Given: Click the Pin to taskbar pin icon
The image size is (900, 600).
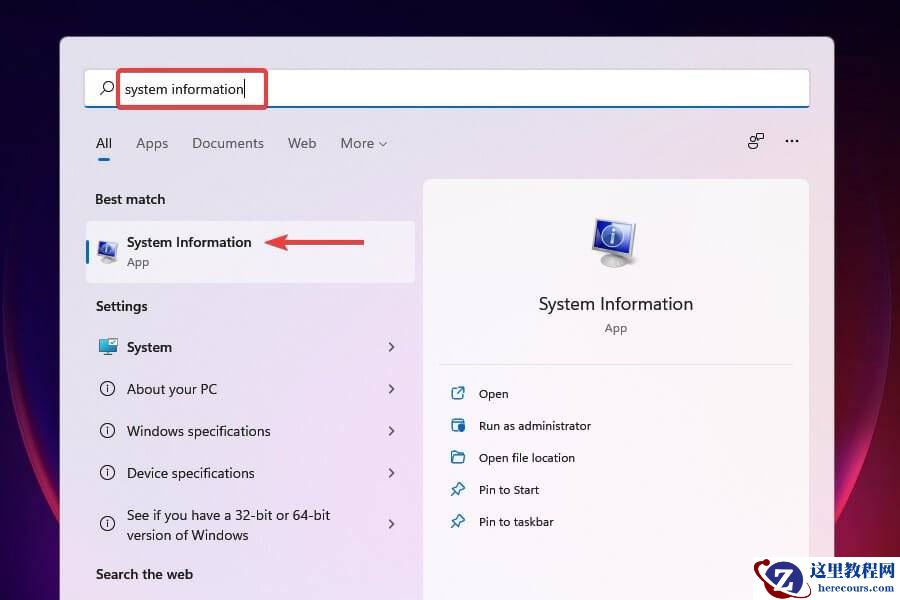Looking at the screenshot, I should [x=457, y=521].
